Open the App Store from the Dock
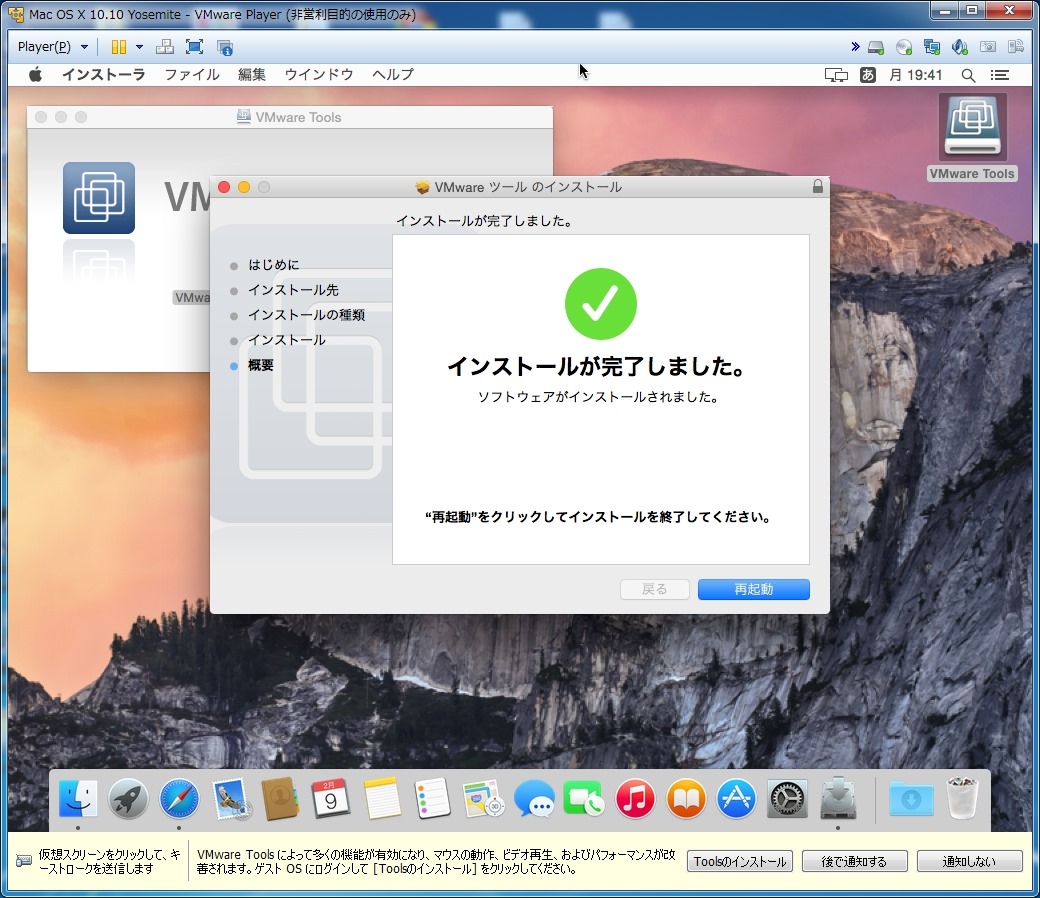This screenshot has height=898, width=1040. 736,799
